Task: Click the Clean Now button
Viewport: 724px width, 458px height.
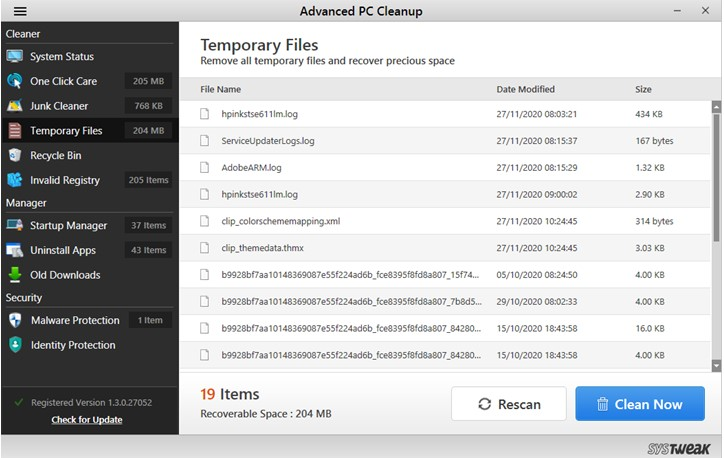Action: (x=640, y=404)
